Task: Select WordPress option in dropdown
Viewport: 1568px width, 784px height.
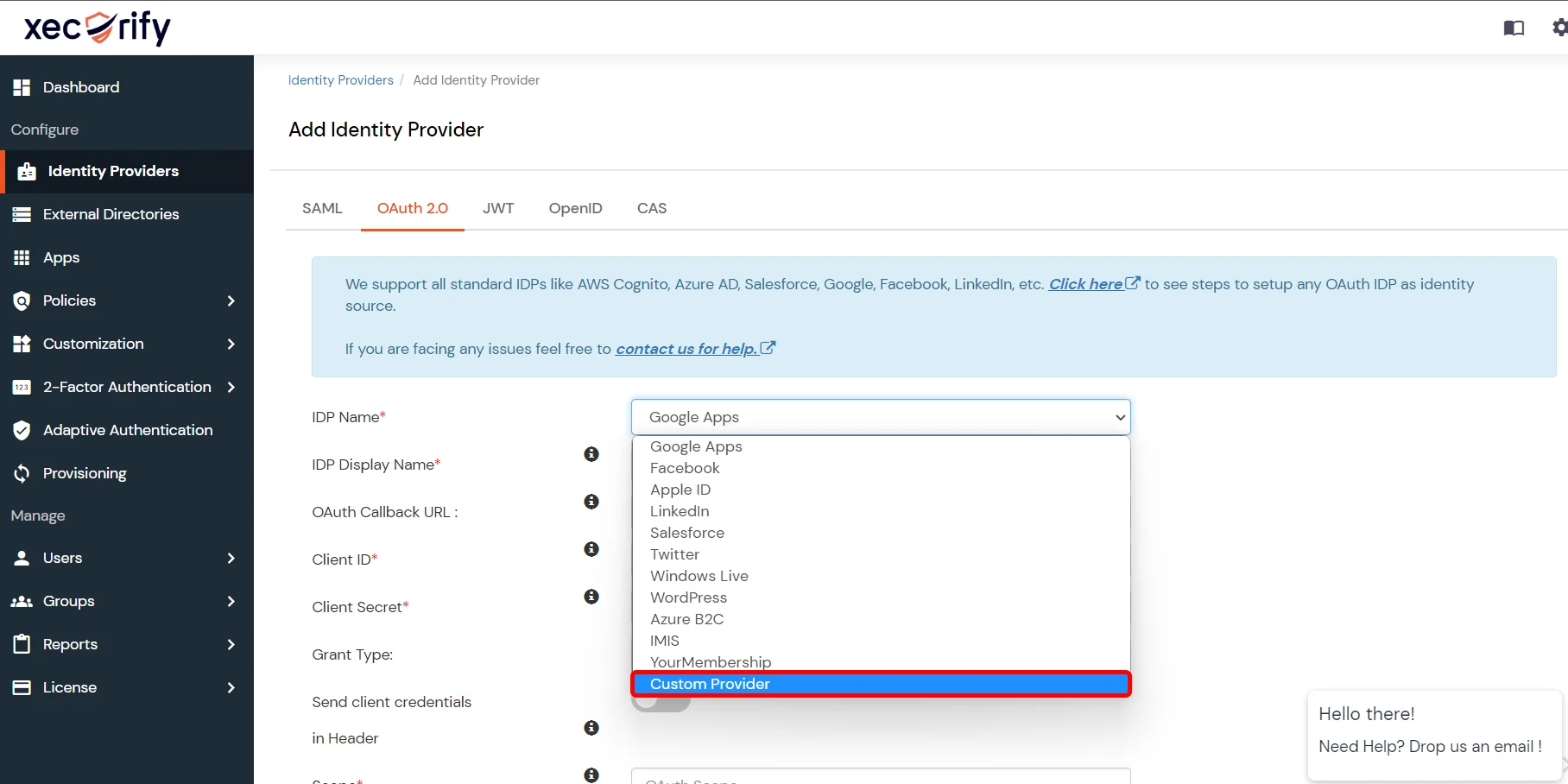Action: (x=881, y=597)
